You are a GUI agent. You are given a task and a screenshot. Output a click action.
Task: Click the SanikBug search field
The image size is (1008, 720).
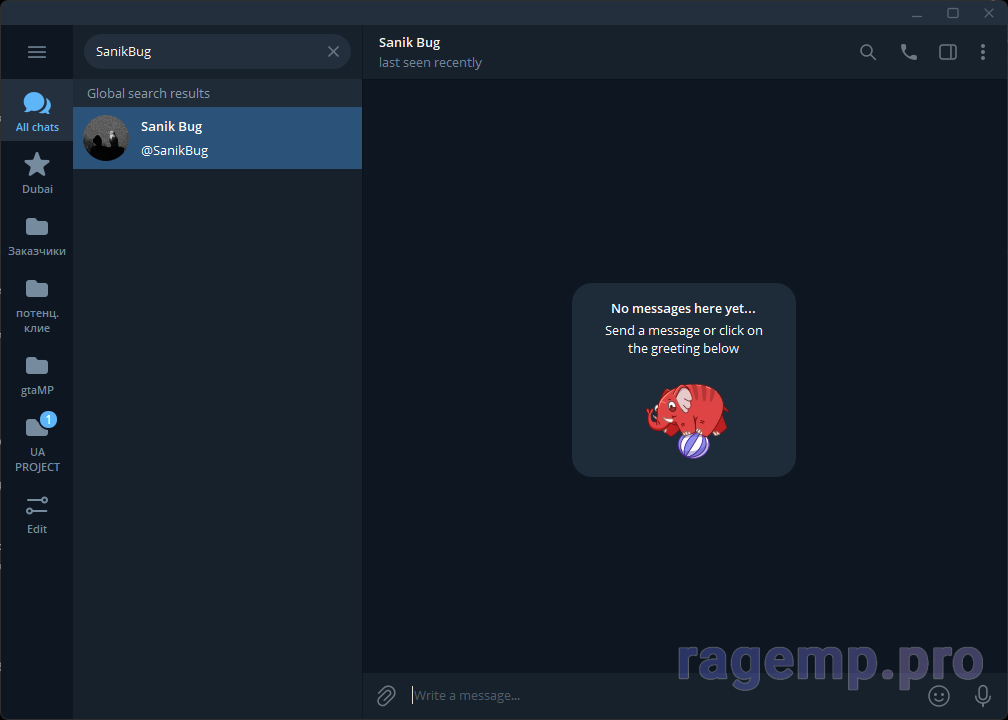point(217,51)
